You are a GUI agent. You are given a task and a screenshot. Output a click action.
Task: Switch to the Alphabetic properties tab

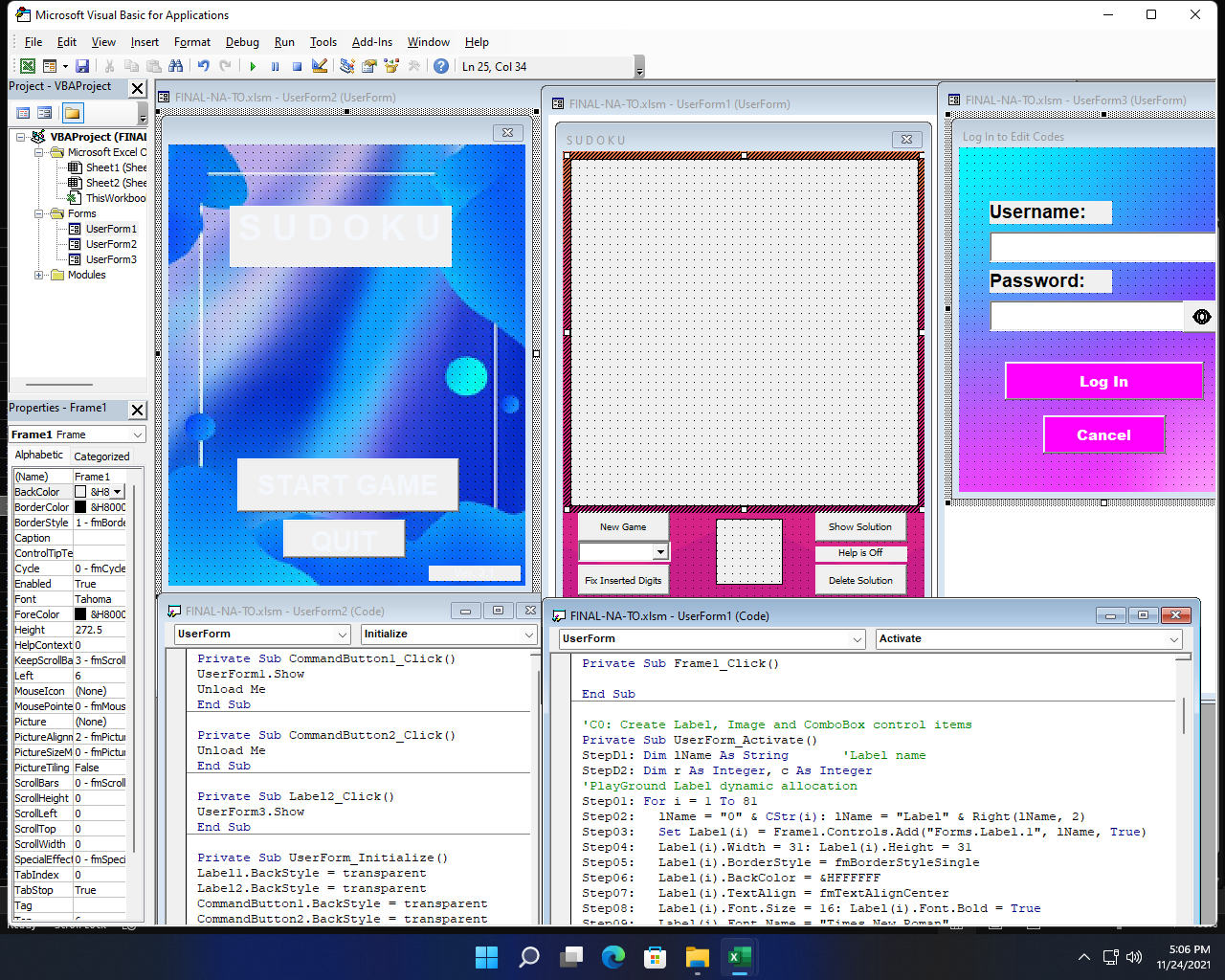coord(39,456)
